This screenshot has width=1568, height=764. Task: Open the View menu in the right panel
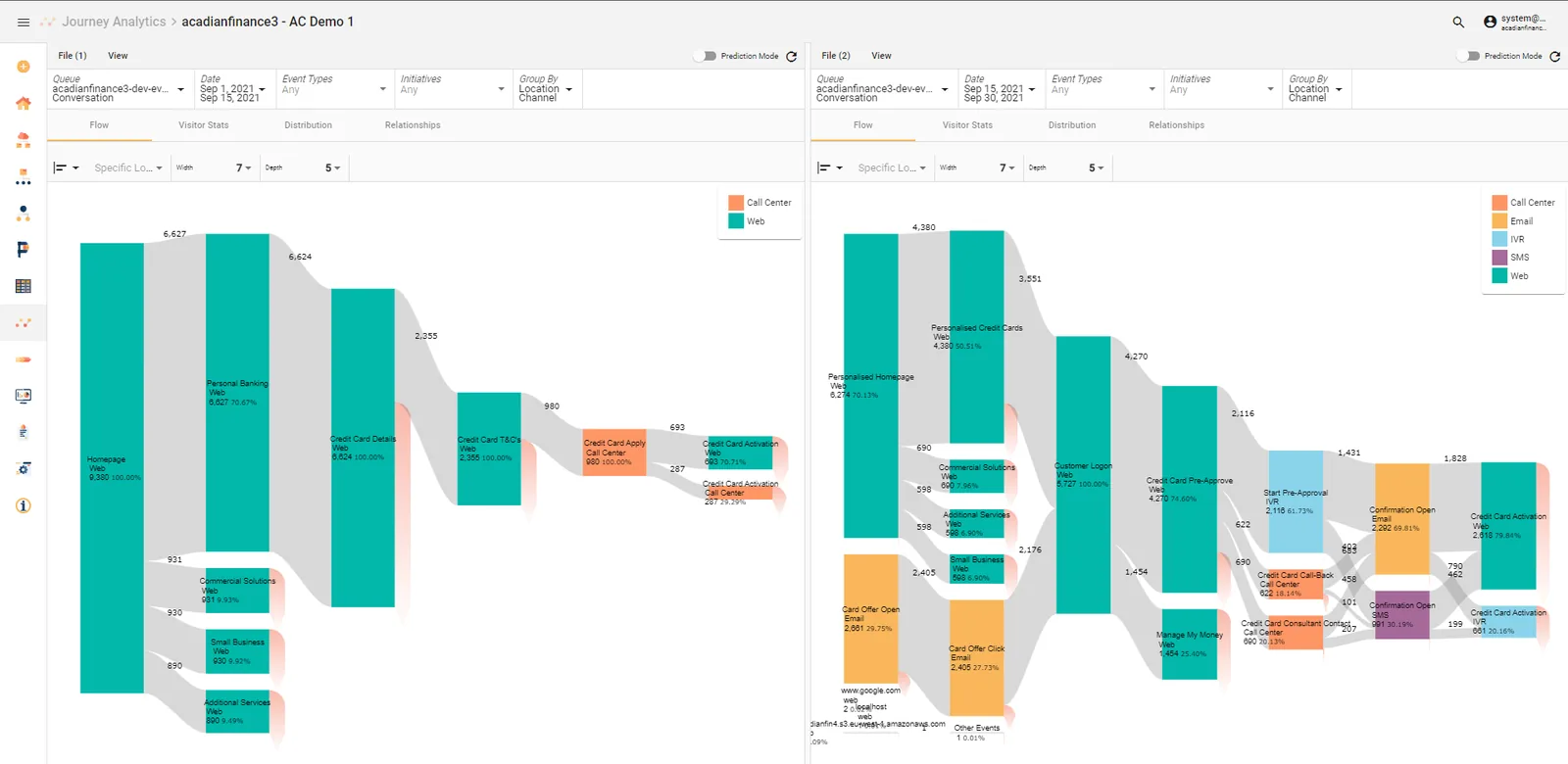coord(882,56)
